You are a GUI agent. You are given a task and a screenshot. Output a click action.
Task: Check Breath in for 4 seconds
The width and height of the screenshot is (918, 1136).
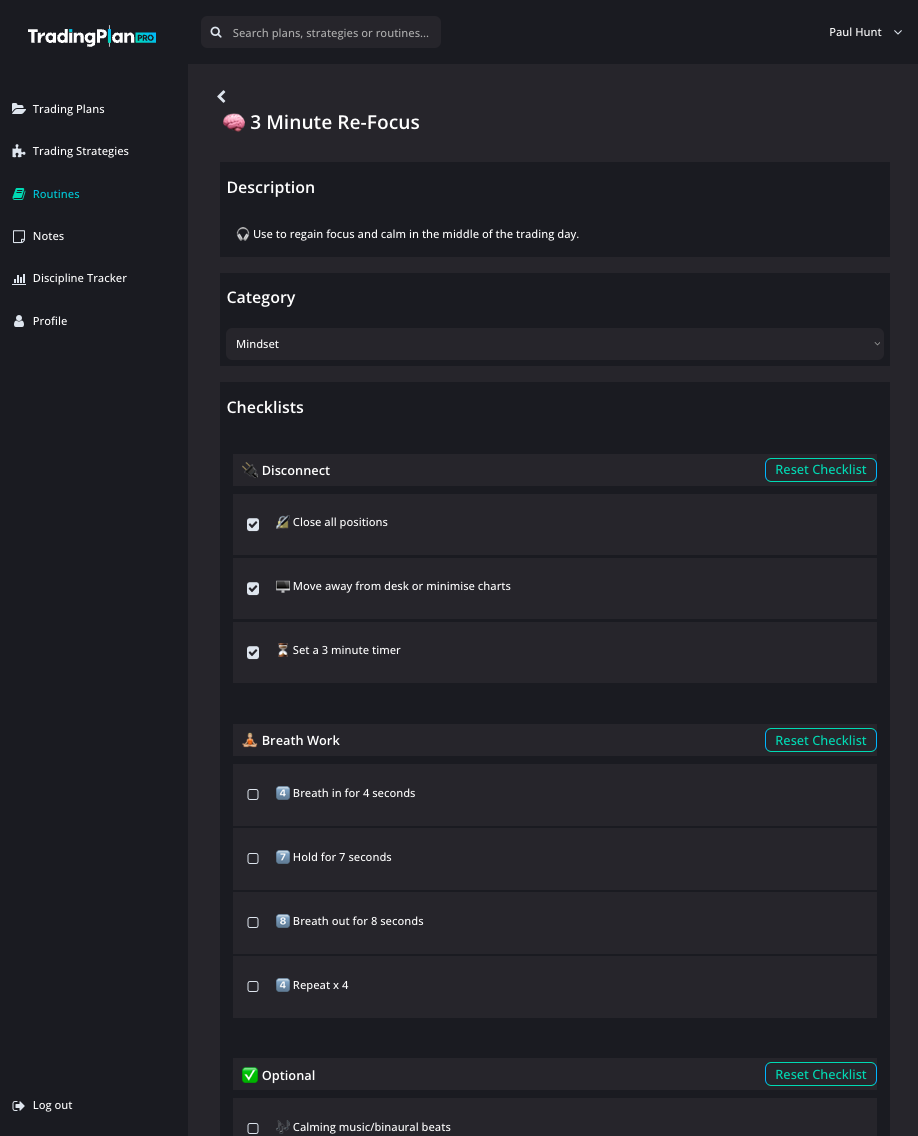(253, 794)
